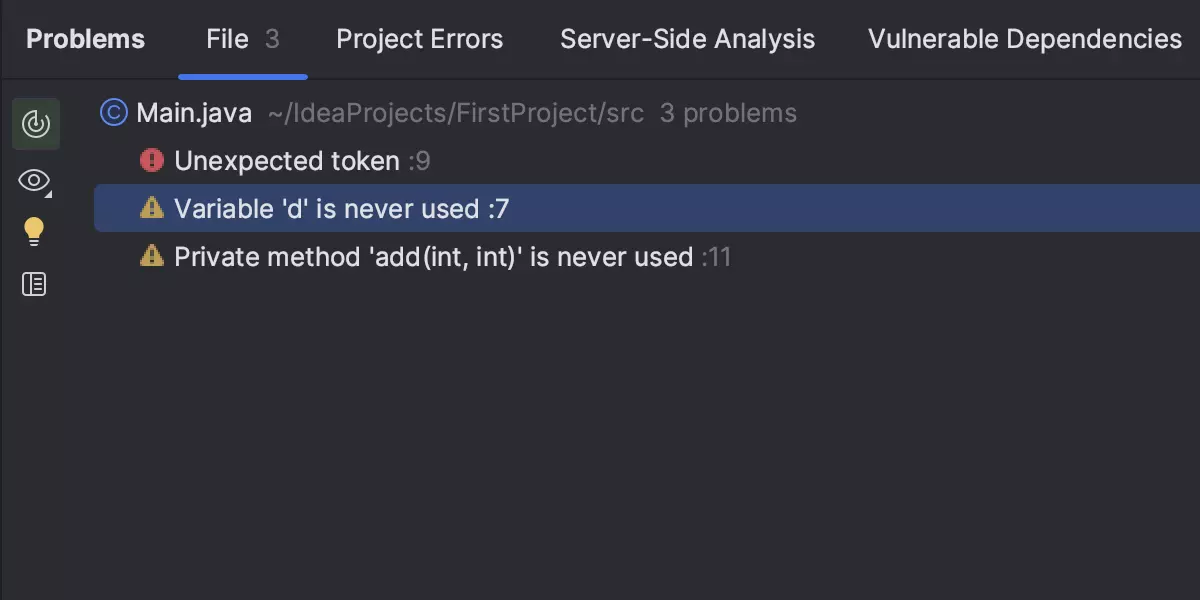
Task: Switch to the File tab
Action: pyautogui.click(x=228, y=39)
